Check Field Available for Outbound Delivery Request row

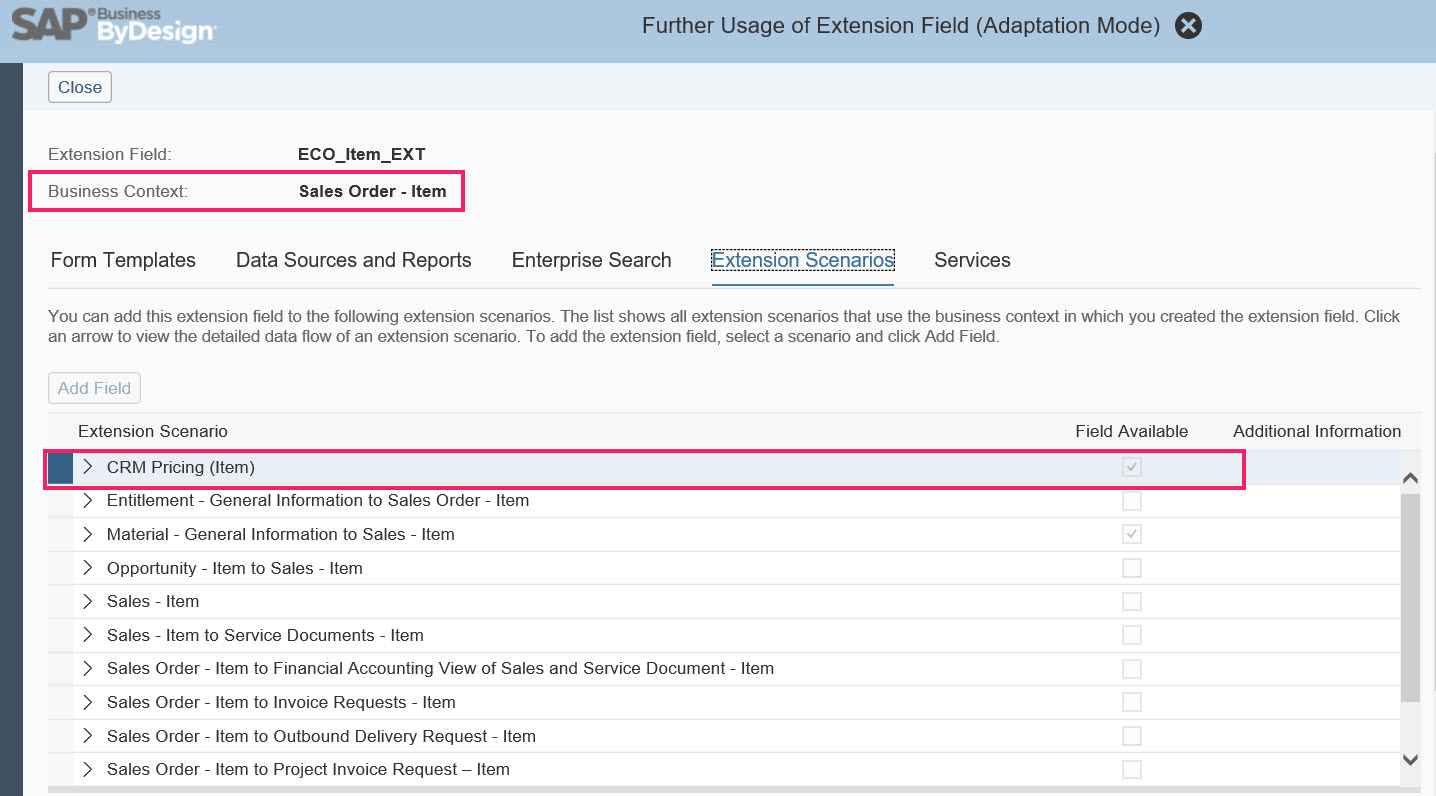coord(1132,736)
